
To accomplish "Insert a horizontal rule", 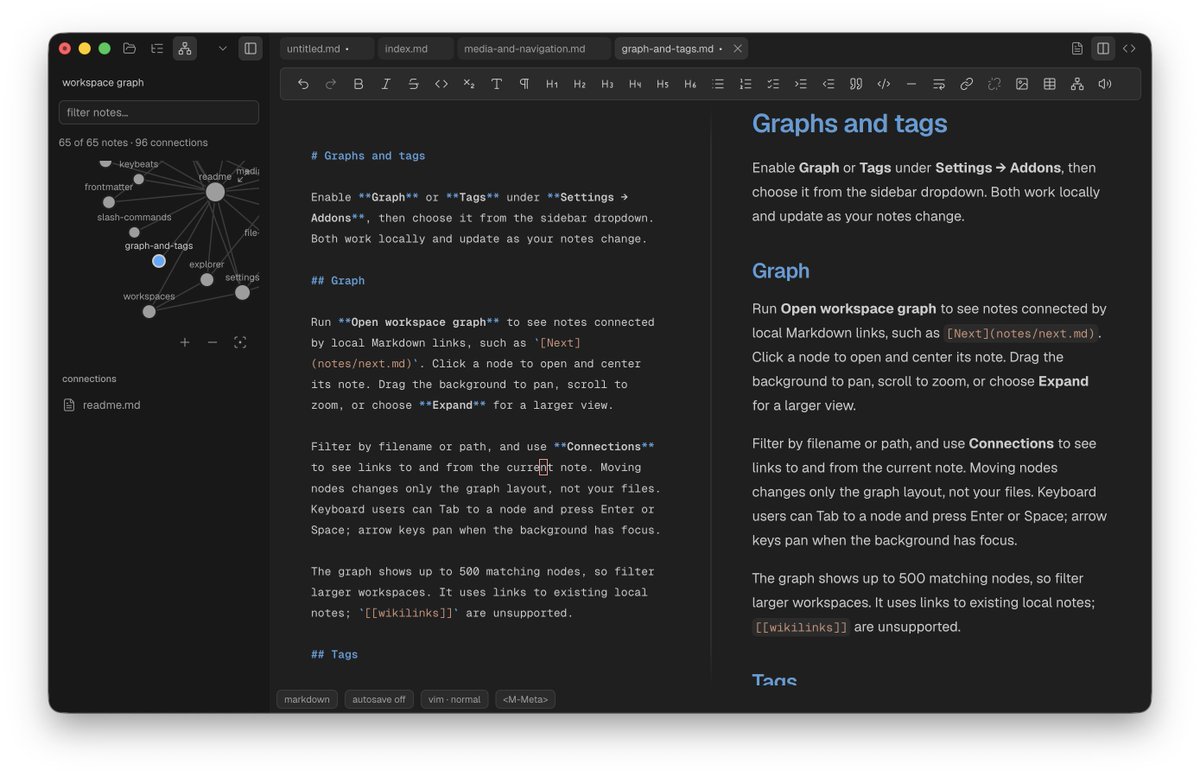I will pos(911,84).
